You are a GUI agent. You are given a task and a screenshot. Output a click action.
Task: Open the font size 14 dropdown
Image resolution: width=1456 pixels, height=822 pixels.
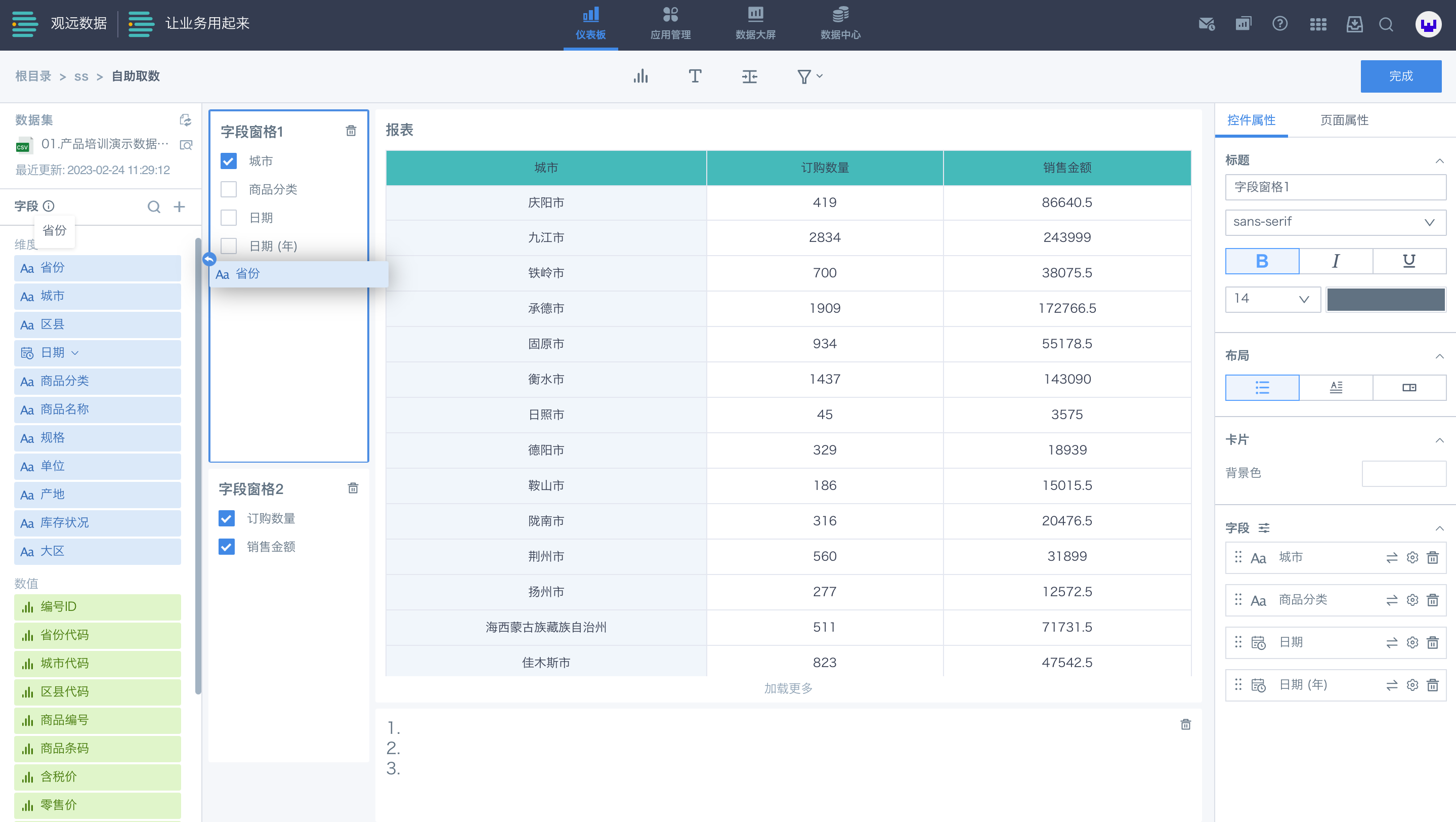click(1272, 299)
